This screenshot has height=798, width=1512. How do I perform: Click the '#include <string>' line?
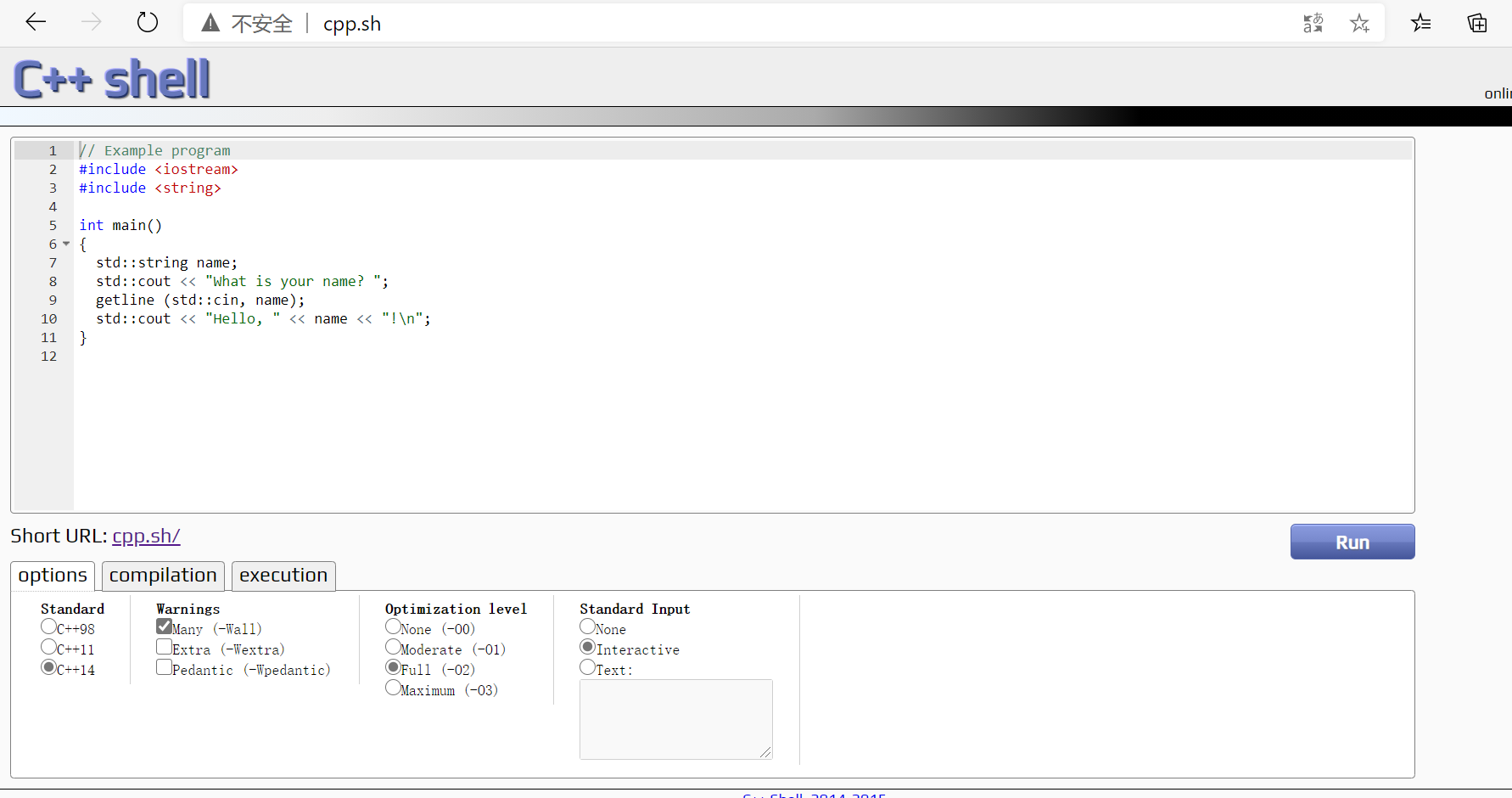(x=150, y=188)
